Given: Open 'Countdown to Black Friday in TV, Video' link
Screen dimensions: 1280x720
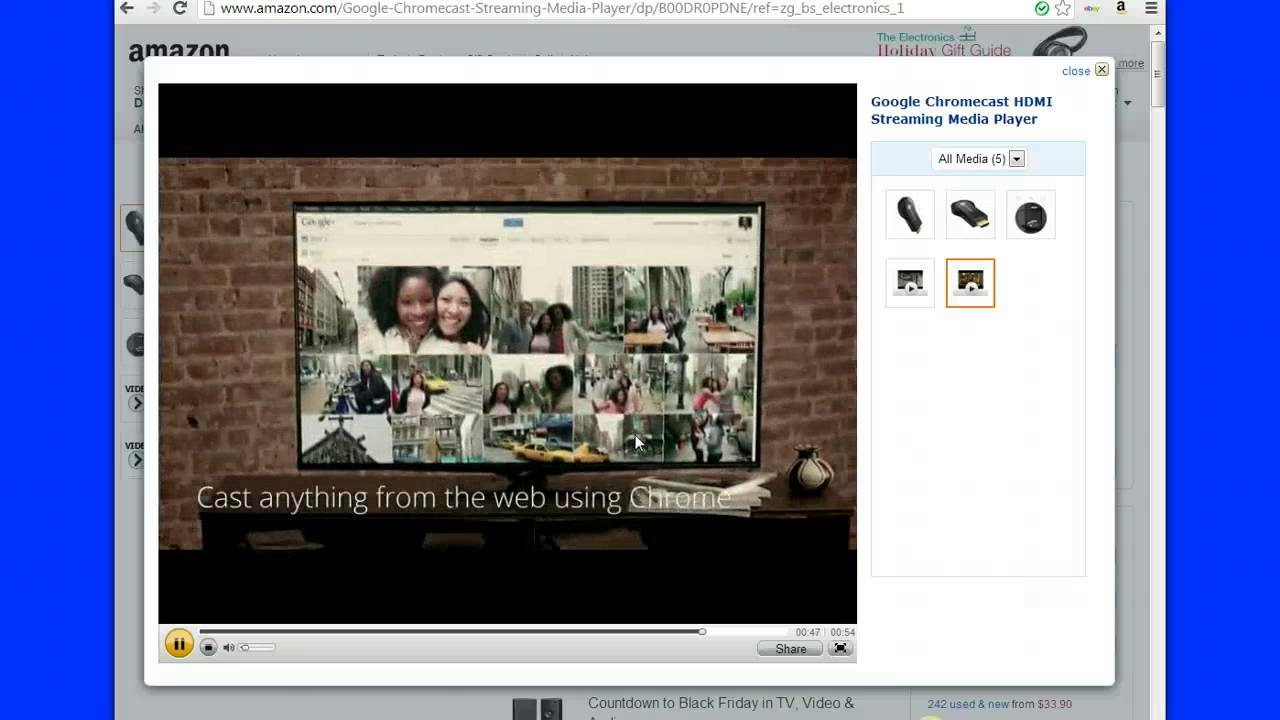Looking at the screenshot, I should (x=721, y=703).
